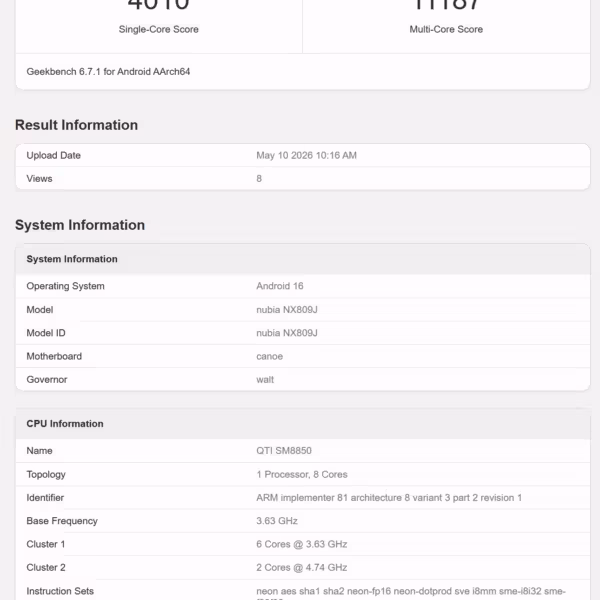Select the Android 16 value
Image resolution: width=600 pixels, height=600 pixels.
[280, 286]
